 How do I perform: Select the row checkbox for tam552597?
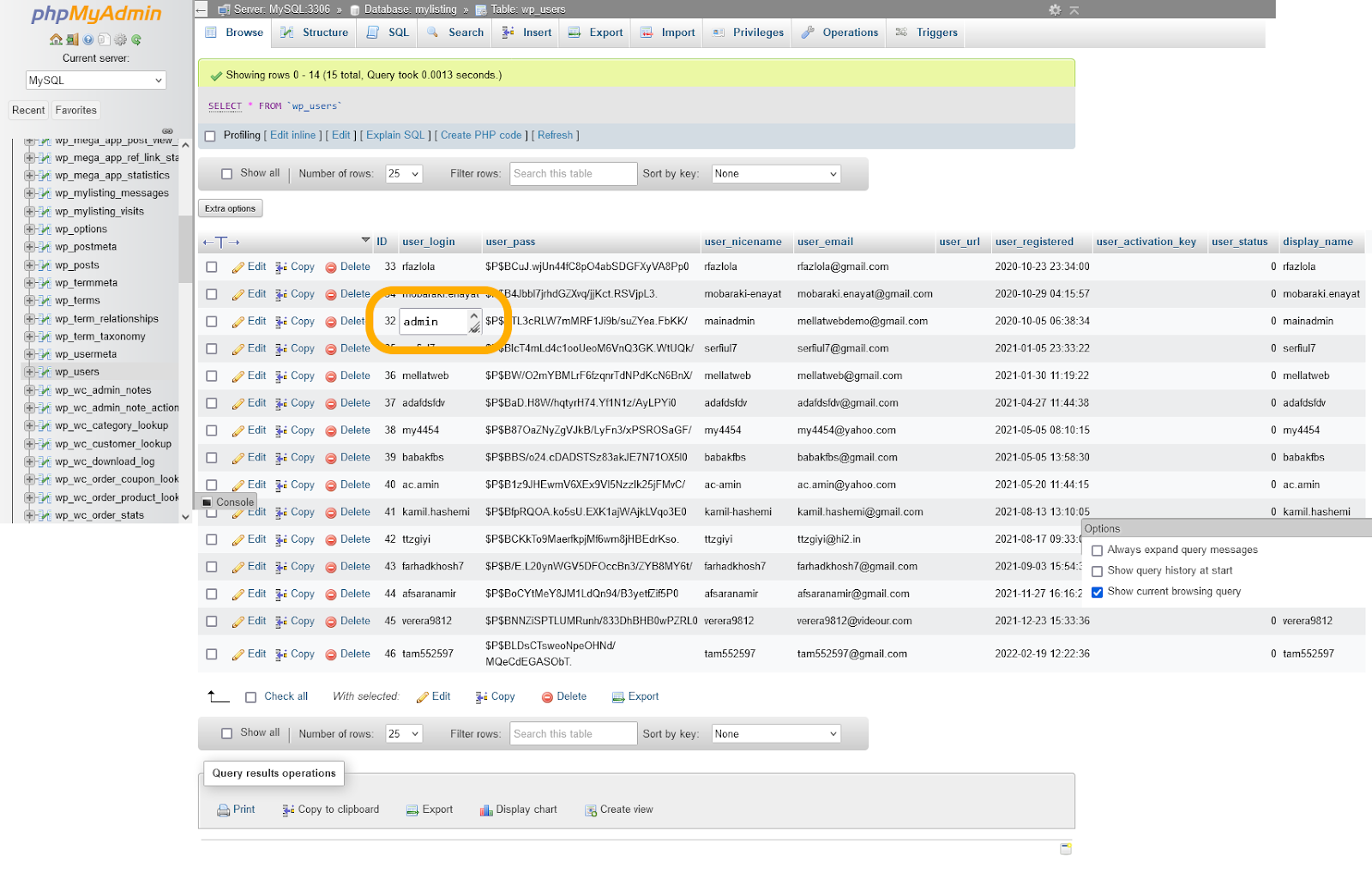[x=212, y=653]
